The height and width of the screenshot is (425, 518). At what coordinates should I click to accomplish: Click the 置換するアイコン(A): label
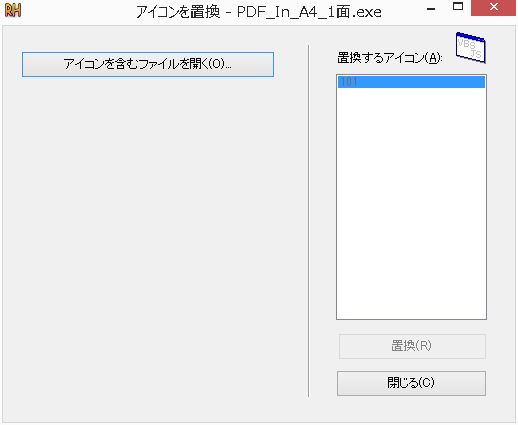(390, 58)
